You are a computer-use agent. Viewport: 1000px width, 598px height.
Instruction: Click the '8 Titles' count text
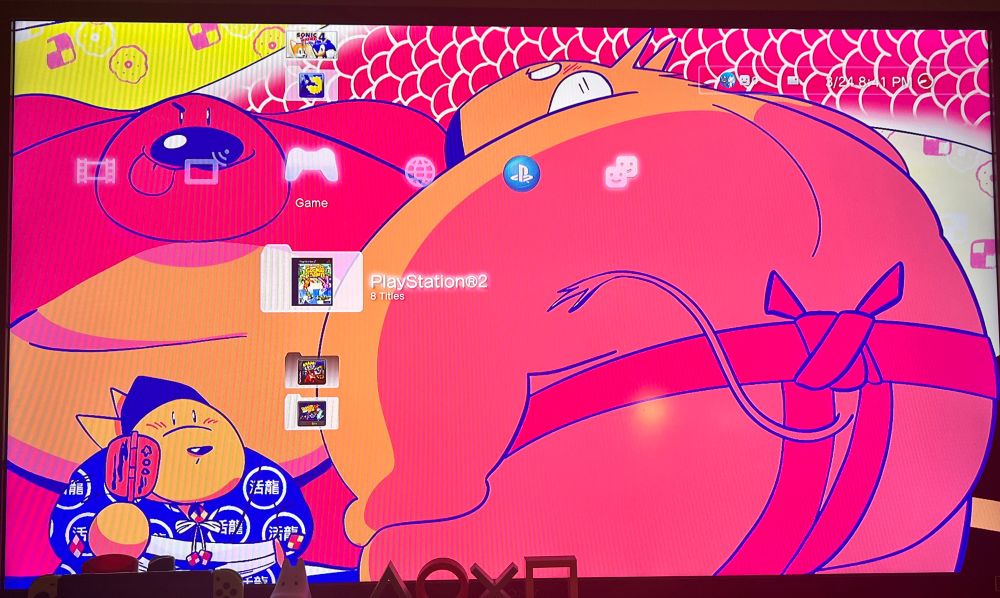point(387,296)
